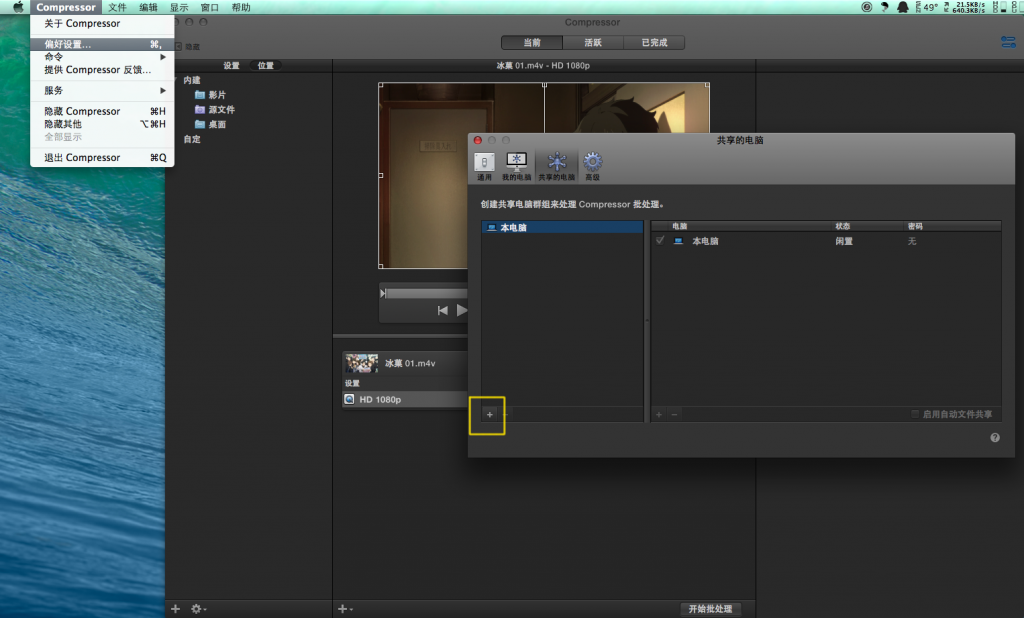Open the 高级 (Advanced) gear pane
The width and height of the screenshot is (1024, 618).
pos(593,164)
